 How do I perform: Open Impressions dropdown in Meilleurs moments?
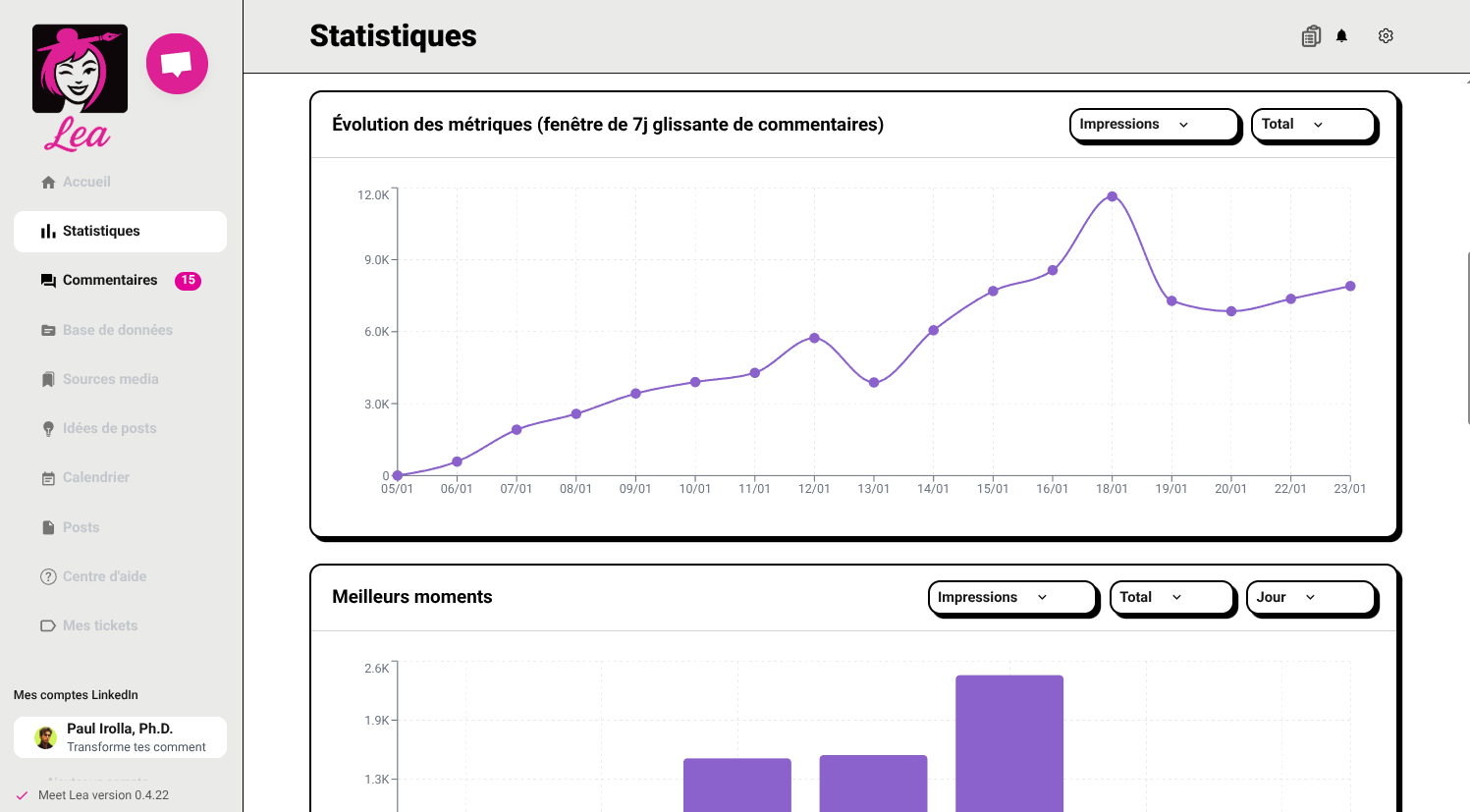(x=1010, y=597)
